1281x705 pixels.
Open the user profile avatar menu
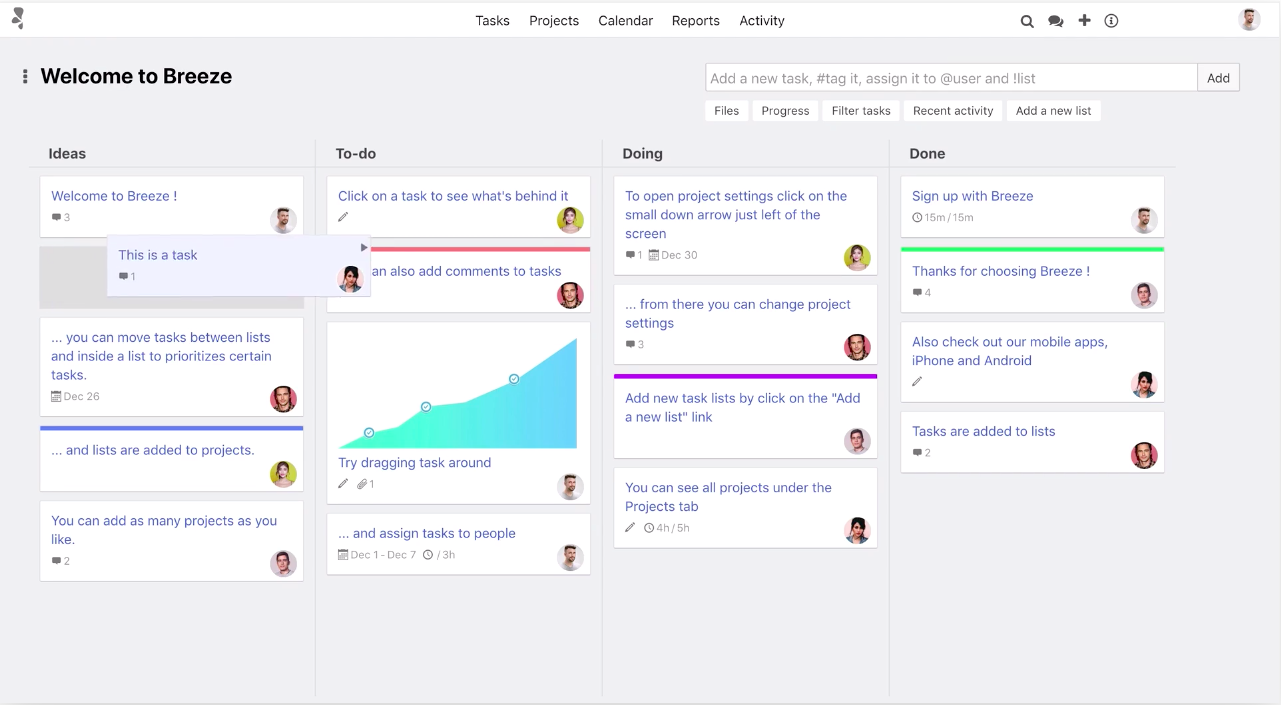(1249, 20)
